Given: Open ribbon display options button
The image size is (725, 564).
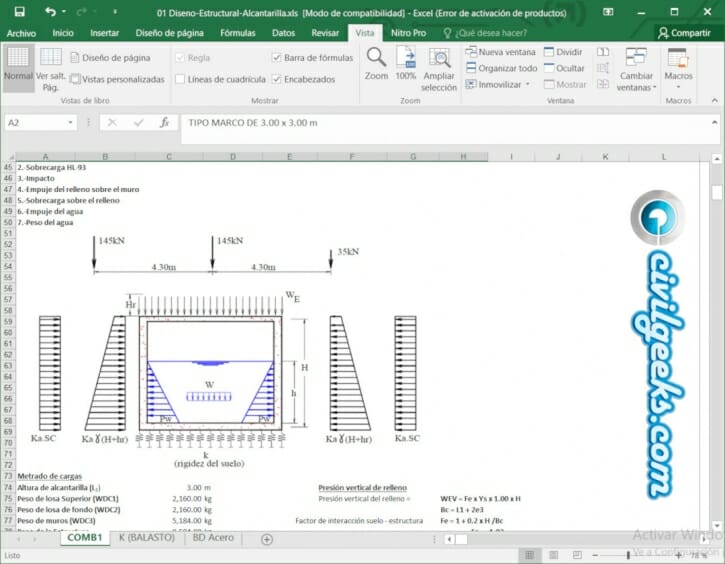Looking at the screenshot, I should click(x=608, y=12).
